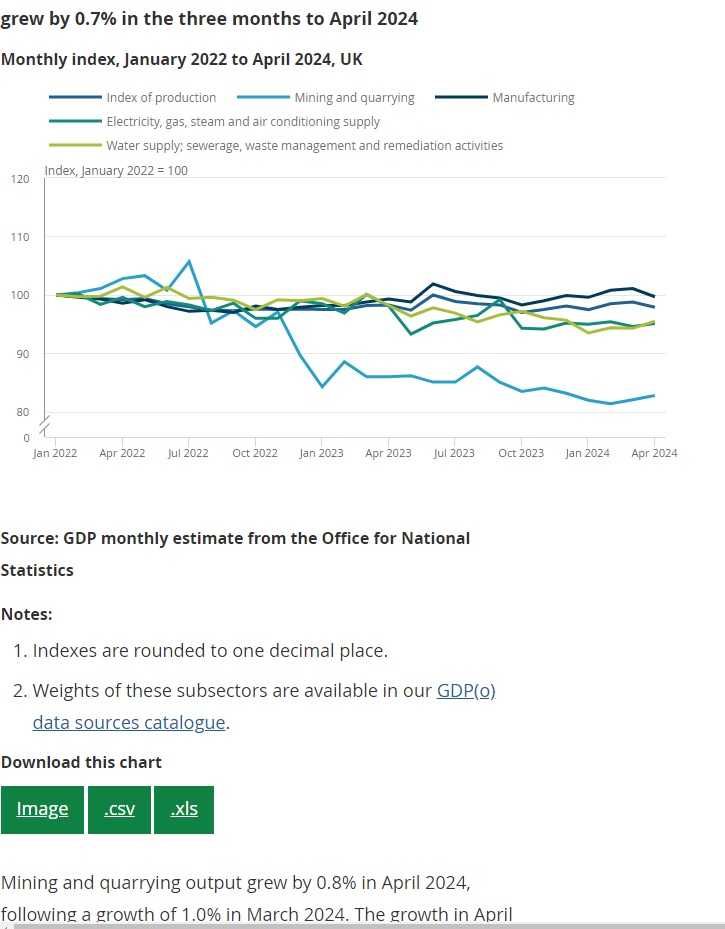Click horizontal scrollbar at page bottom
The width and height of the screenshot is (725, 929).
[362, 926]
